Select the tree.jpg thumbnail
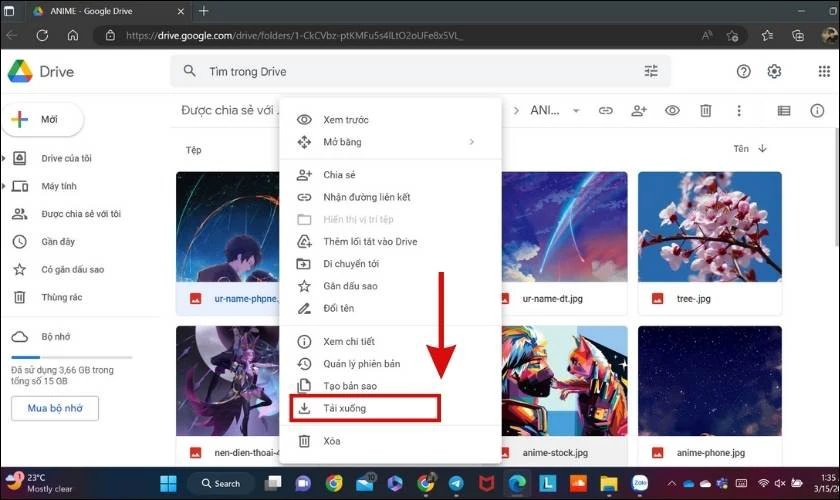The image size is (840, 500). [709, 227]
